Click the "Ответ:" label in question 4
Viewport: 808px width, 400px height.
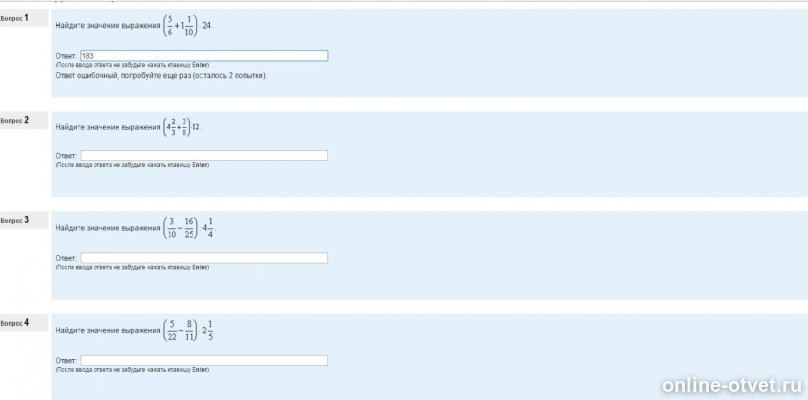click(x=66, y=361)
